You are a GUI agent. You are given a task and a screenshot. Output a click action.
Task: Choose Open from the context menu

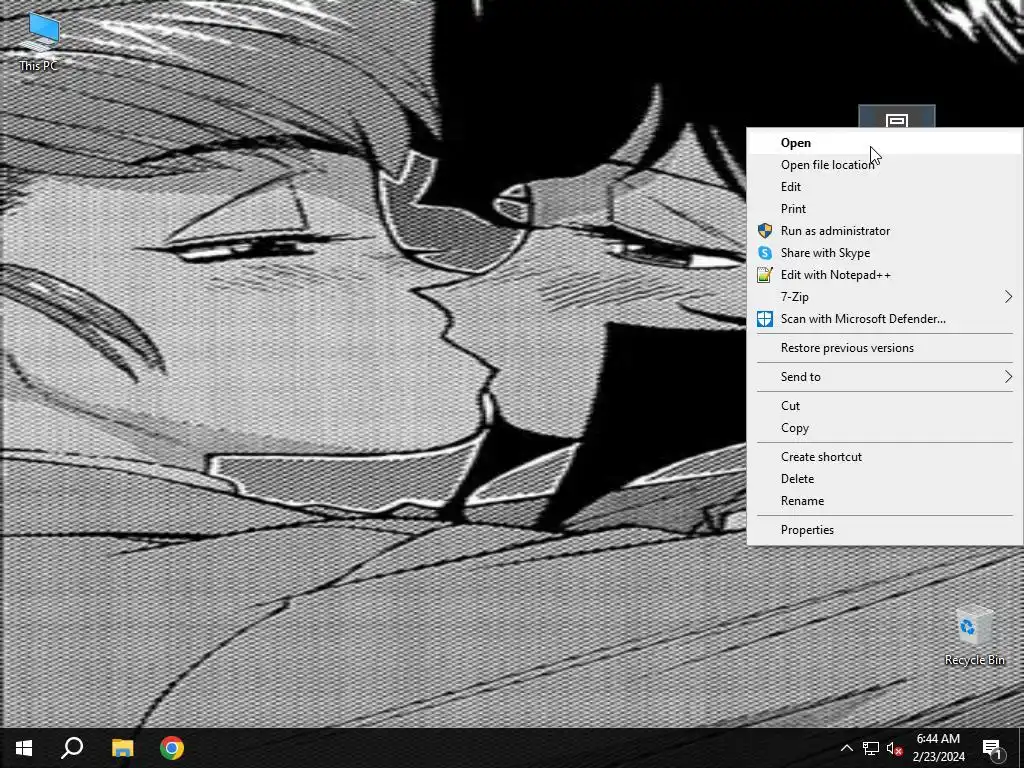[885, 142]
